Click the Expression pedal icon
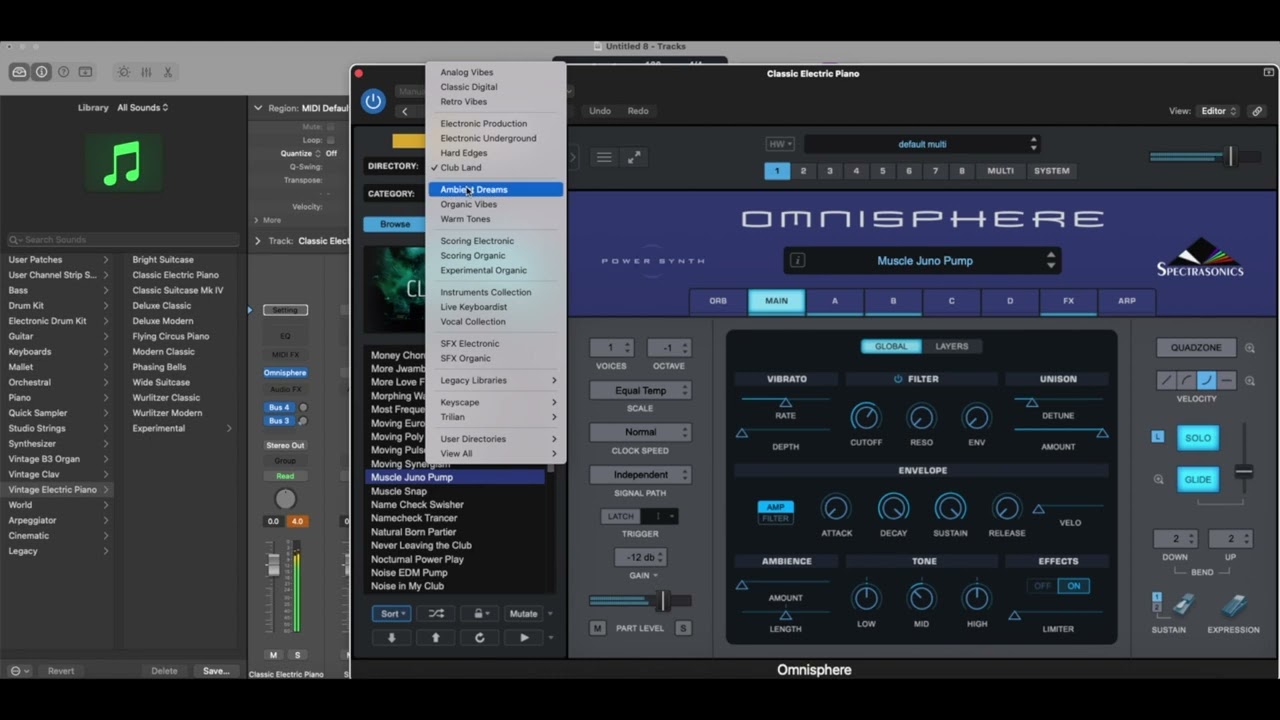1280x720 pixels. tap(1233, 605)
